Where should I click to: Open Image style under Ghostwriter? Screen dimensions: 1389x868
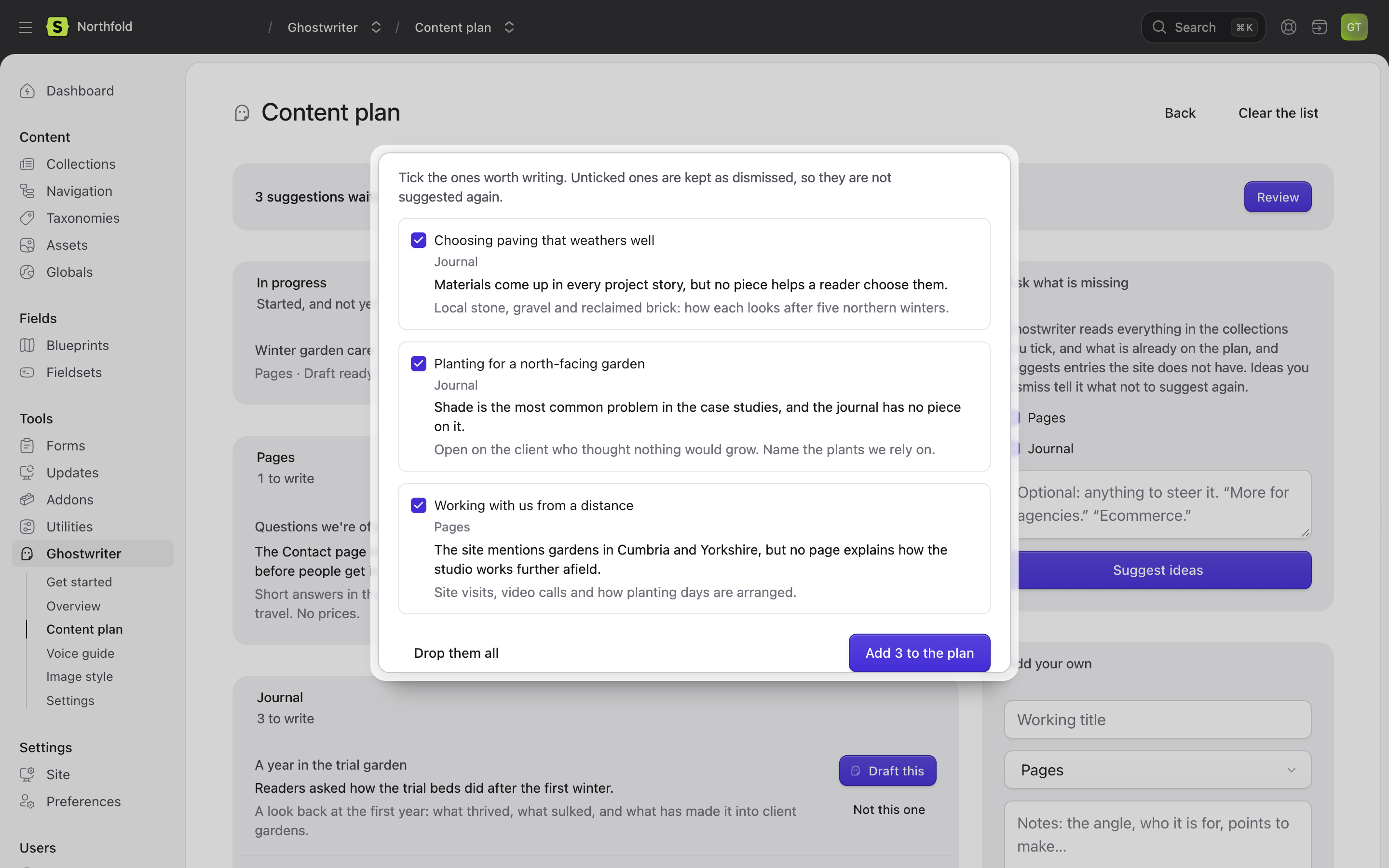coord(80,676)
